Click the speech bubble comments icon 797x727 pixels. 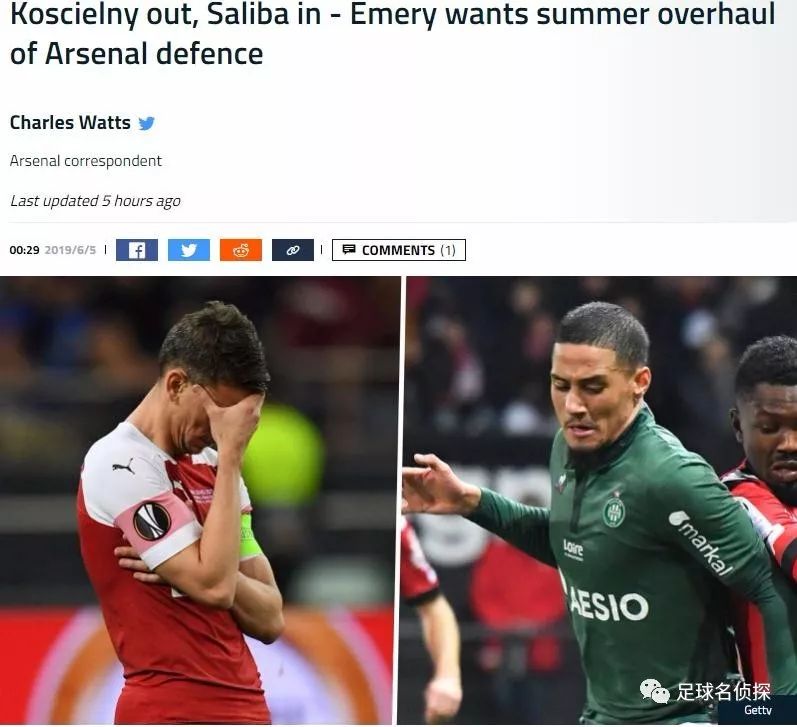click(349, 249)
